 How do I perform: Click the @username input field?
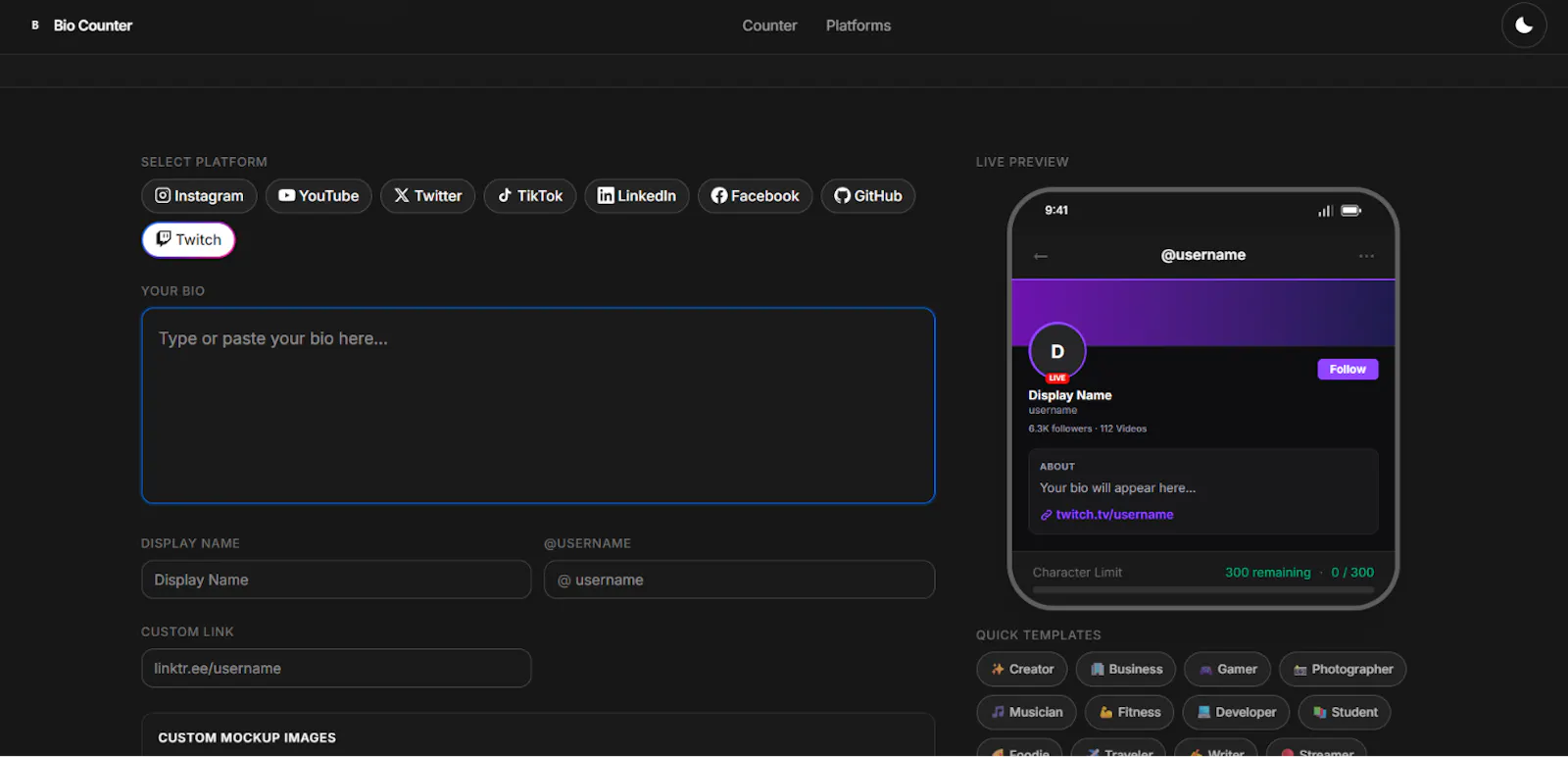tap(739, 580)
